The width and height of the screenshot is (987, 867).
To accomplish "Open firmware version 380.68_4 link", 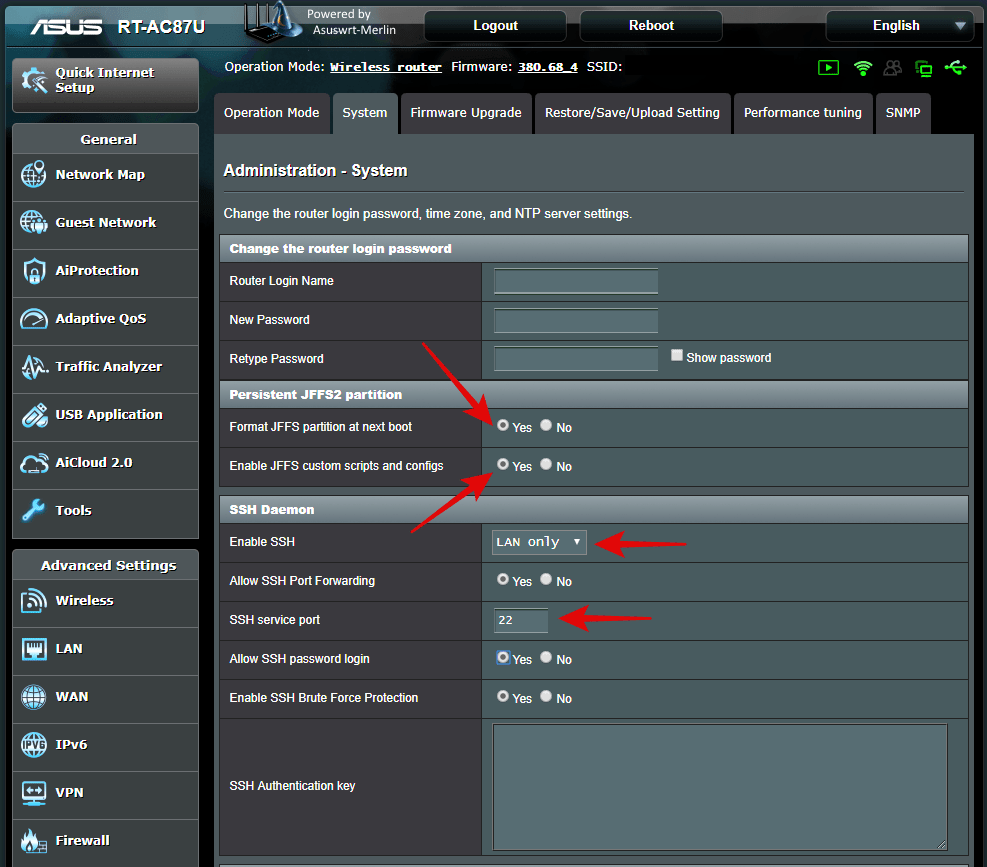I will click(x=548, y=67).
